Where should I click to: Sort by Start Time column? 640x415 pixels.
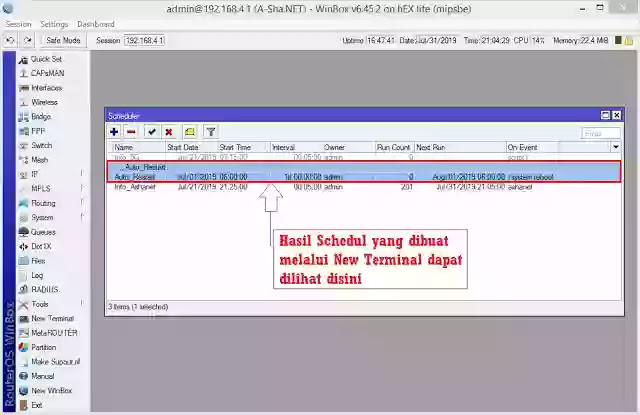click(x=244, y=147)
